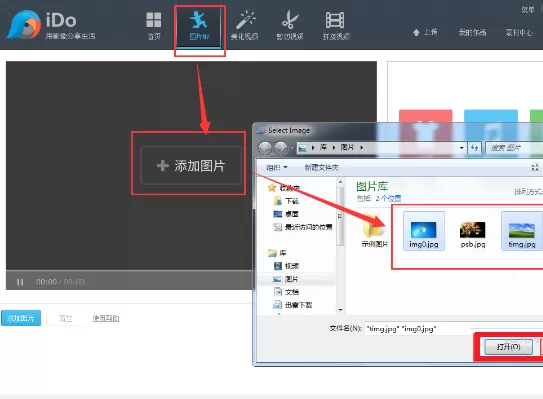
Task: Click blue 添加图片 button below the player
Action: tap(21, 318)
